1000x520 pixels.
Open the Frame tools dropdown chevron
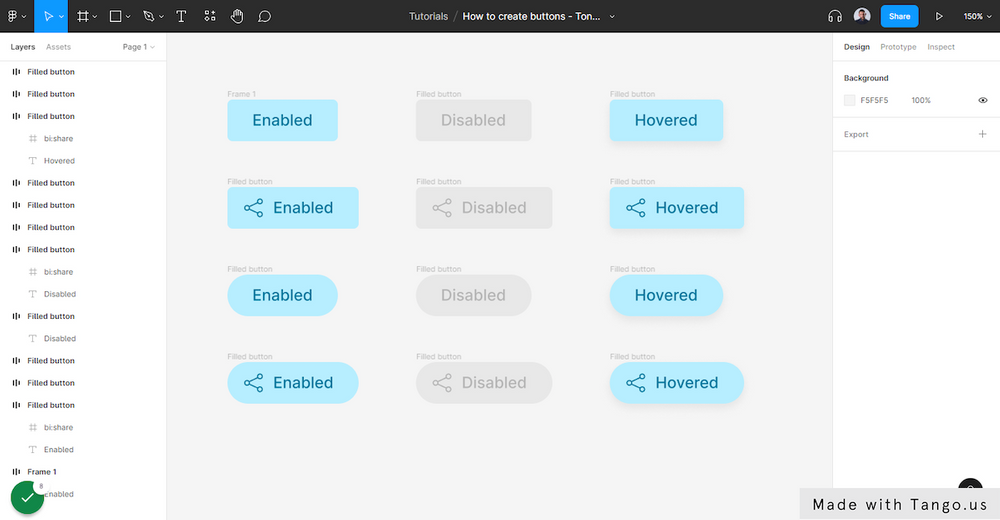point(95,17)
